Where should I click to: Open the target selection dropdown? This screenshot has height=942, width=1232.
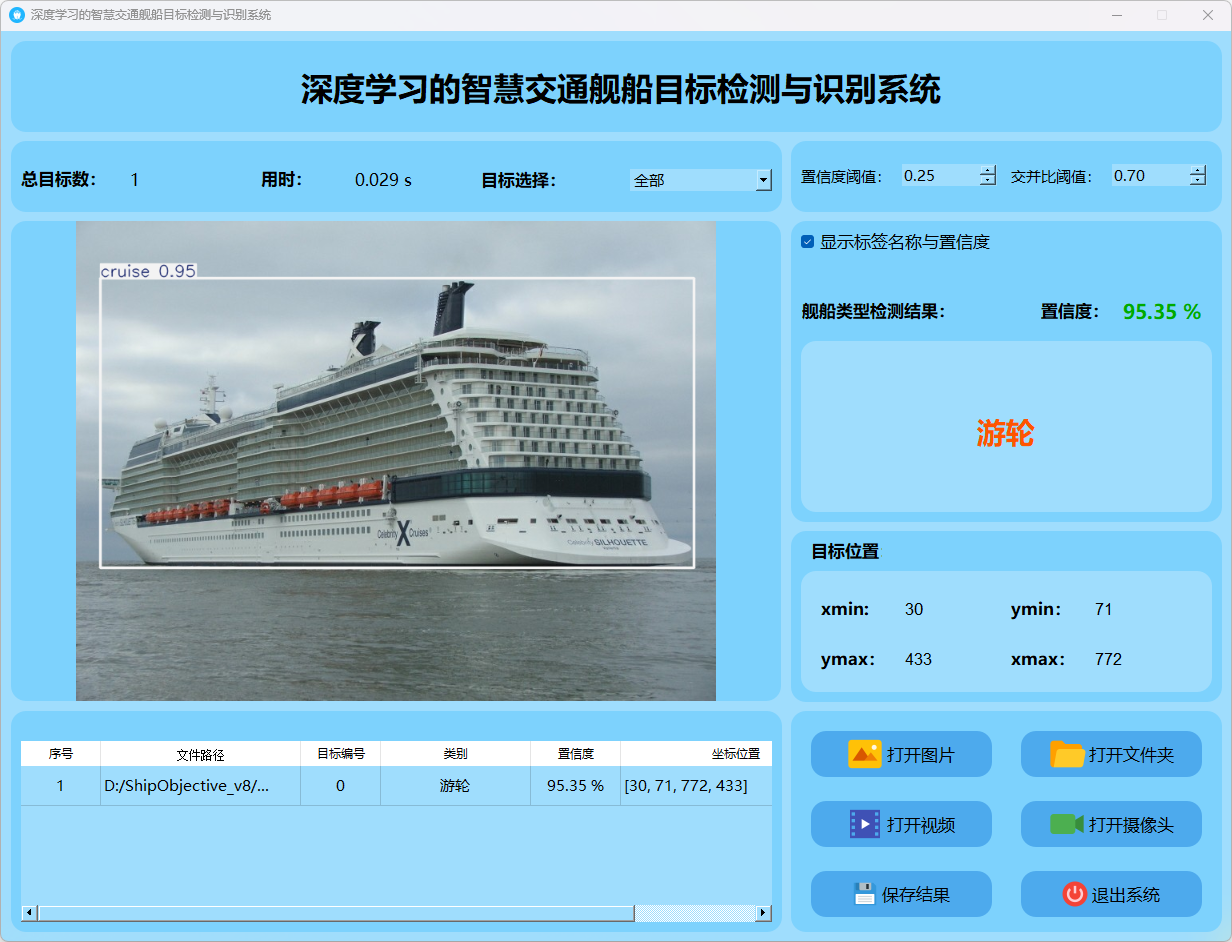[x=763, y=180]
